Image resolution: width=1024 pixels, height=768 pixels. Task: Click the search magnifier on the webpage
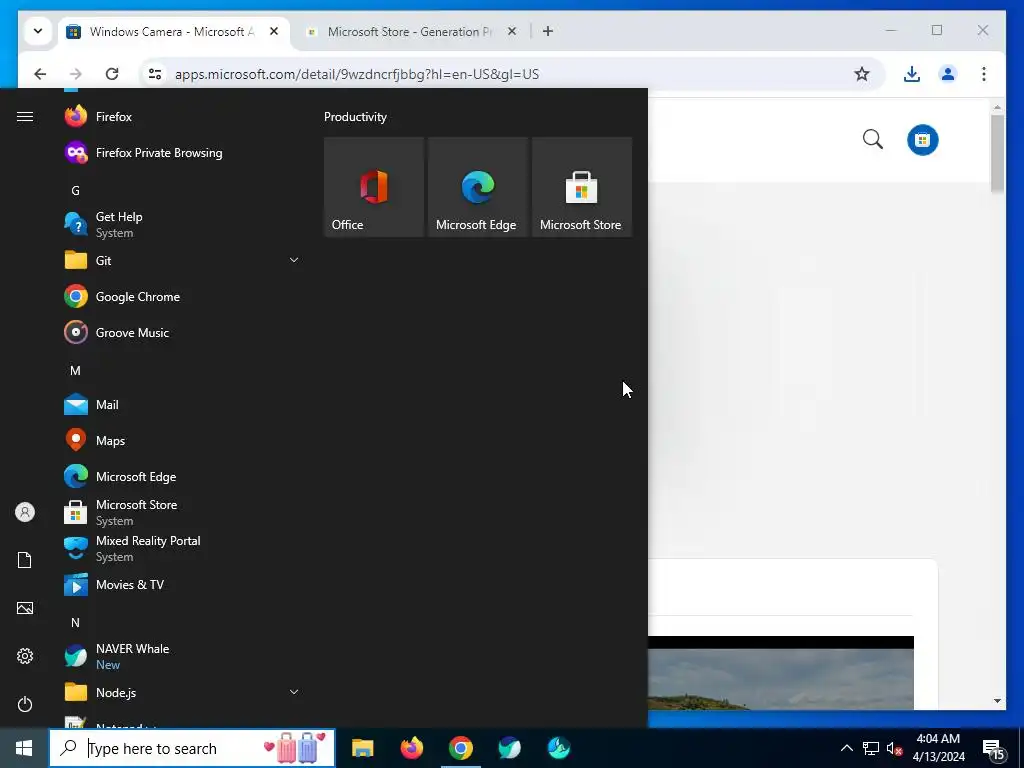click(x=873, y=139)
